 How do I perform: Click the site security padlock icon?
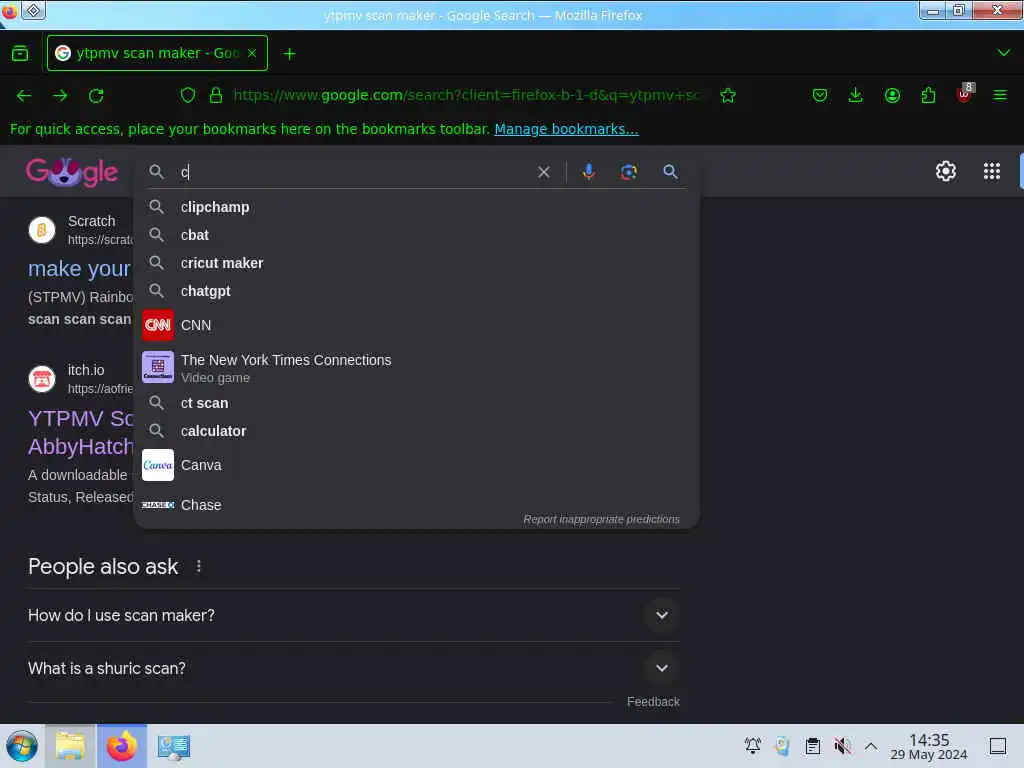point(216,95)
